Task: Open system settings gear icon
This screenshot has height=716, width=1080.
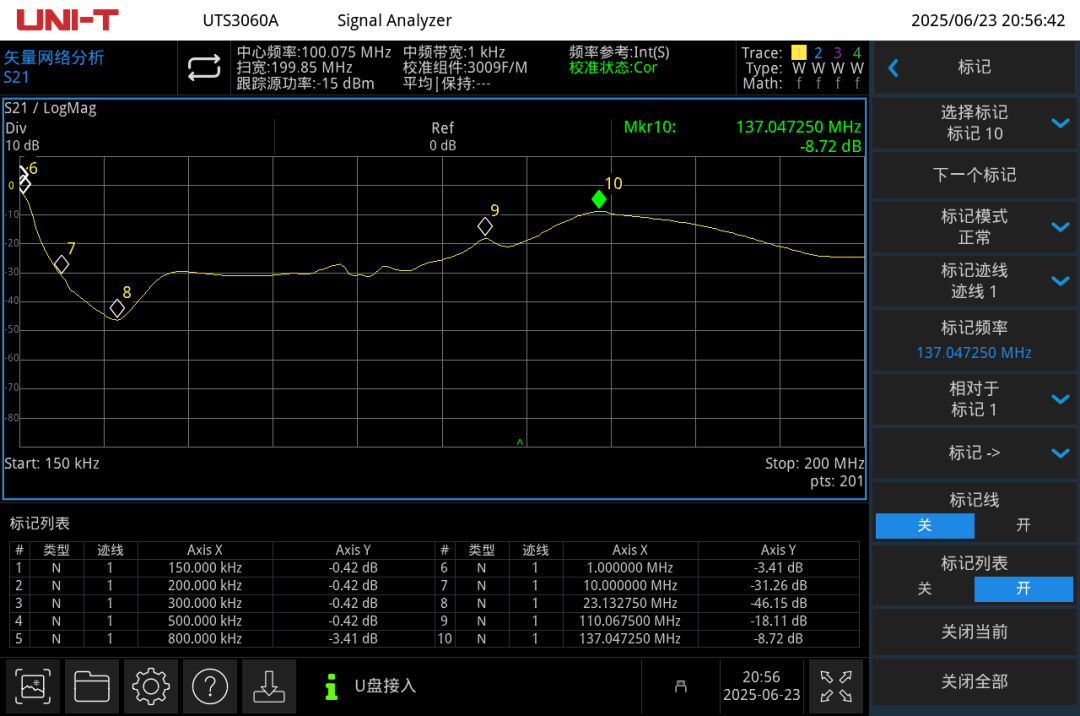Action: coord(151,686)
